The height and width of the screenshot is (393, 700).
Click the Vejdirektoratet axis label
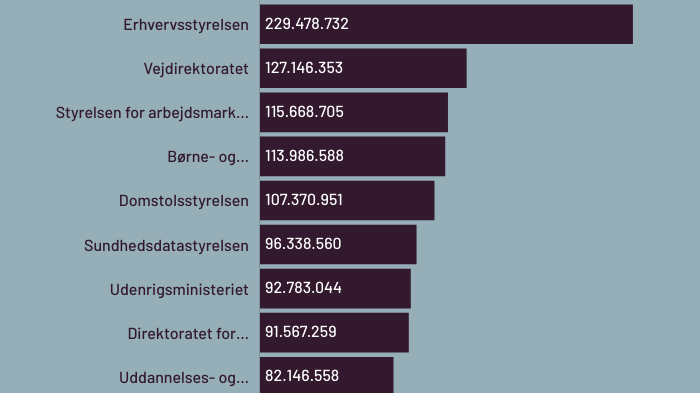pyautogui.click(x=196, y=69)
